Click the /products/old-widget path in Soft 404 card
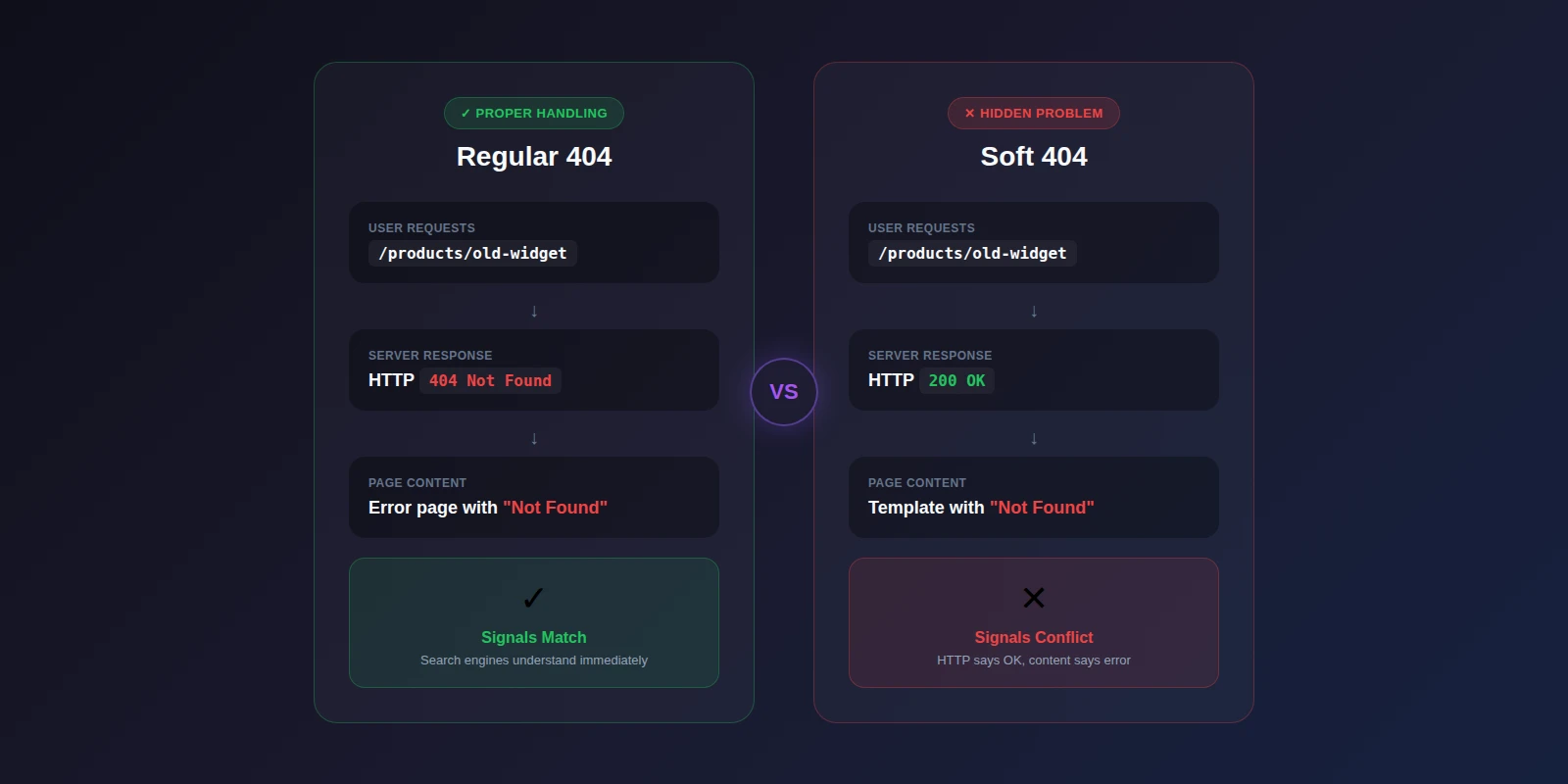Viewport: 1568px width, 784px height. 972,254
